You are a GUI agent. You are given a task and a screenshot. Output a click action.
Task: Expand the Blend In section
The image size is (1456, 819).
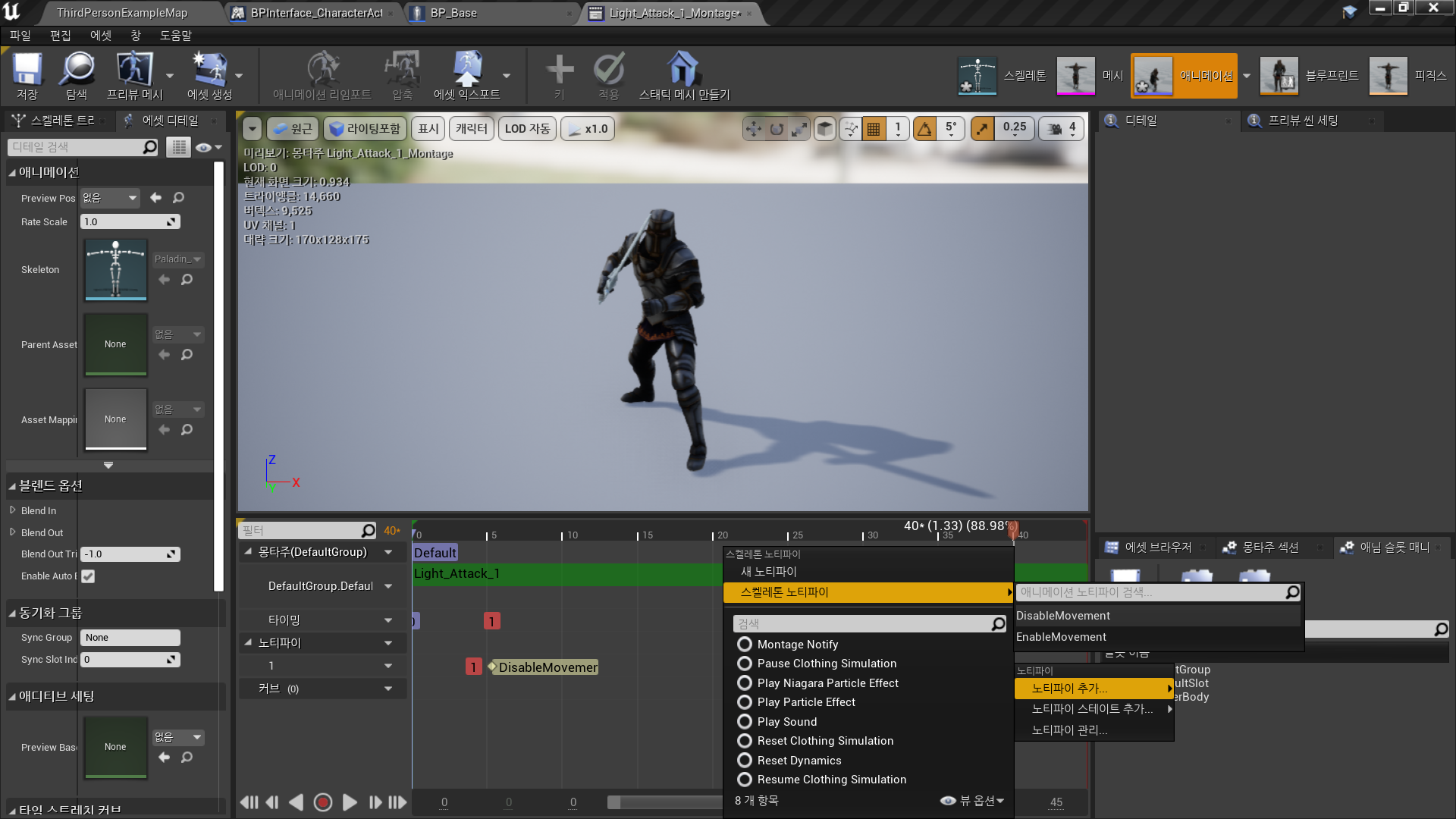pyautogui.click(x=13, y=511)
